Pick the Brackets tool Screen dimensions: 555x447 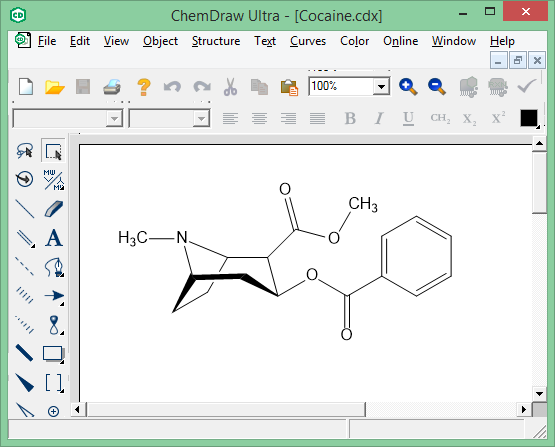[x=53, y=383]
